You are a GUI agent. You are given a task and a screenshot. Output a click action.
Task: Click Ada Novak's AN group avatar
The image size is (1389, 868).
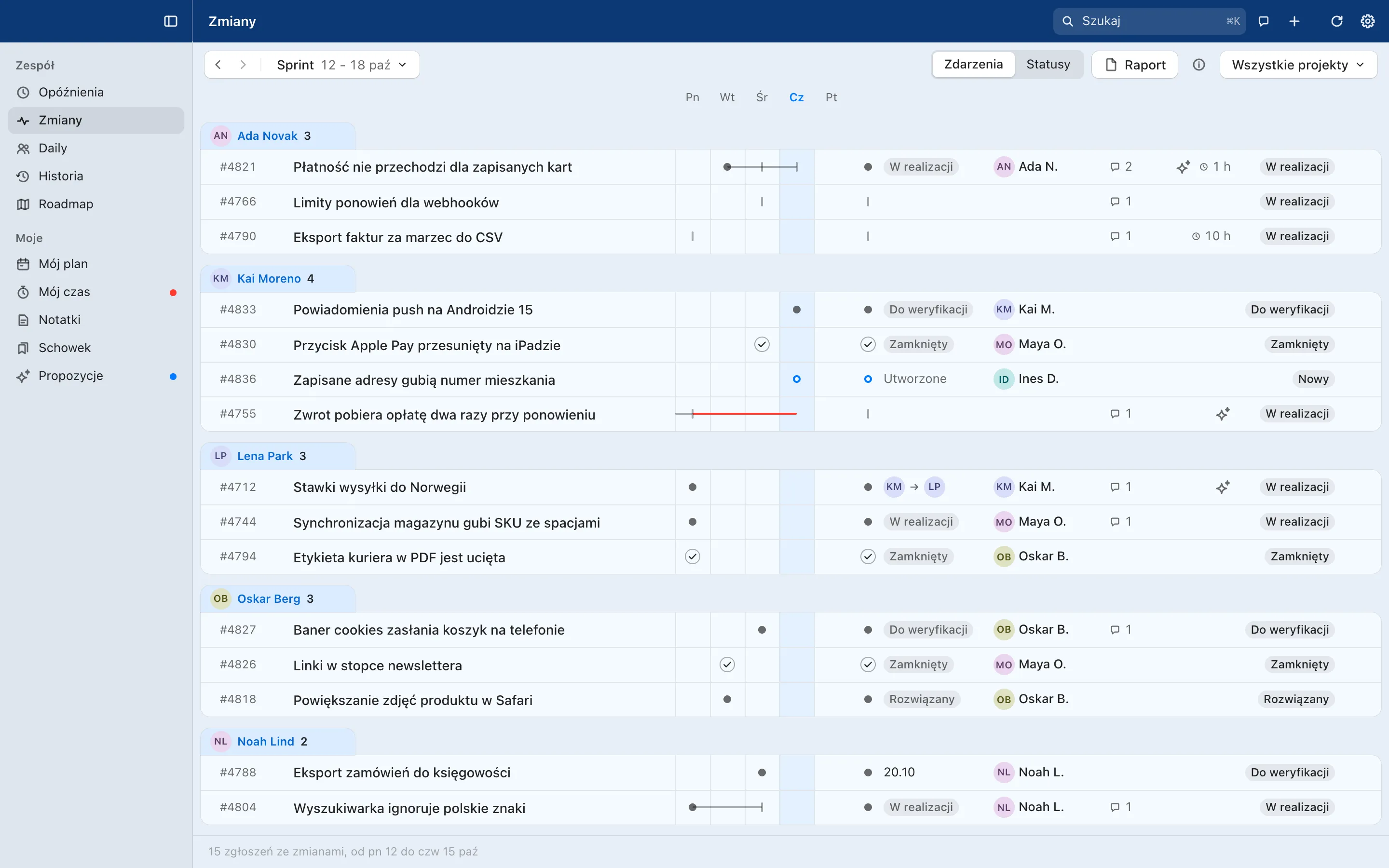tap(220, 136)
